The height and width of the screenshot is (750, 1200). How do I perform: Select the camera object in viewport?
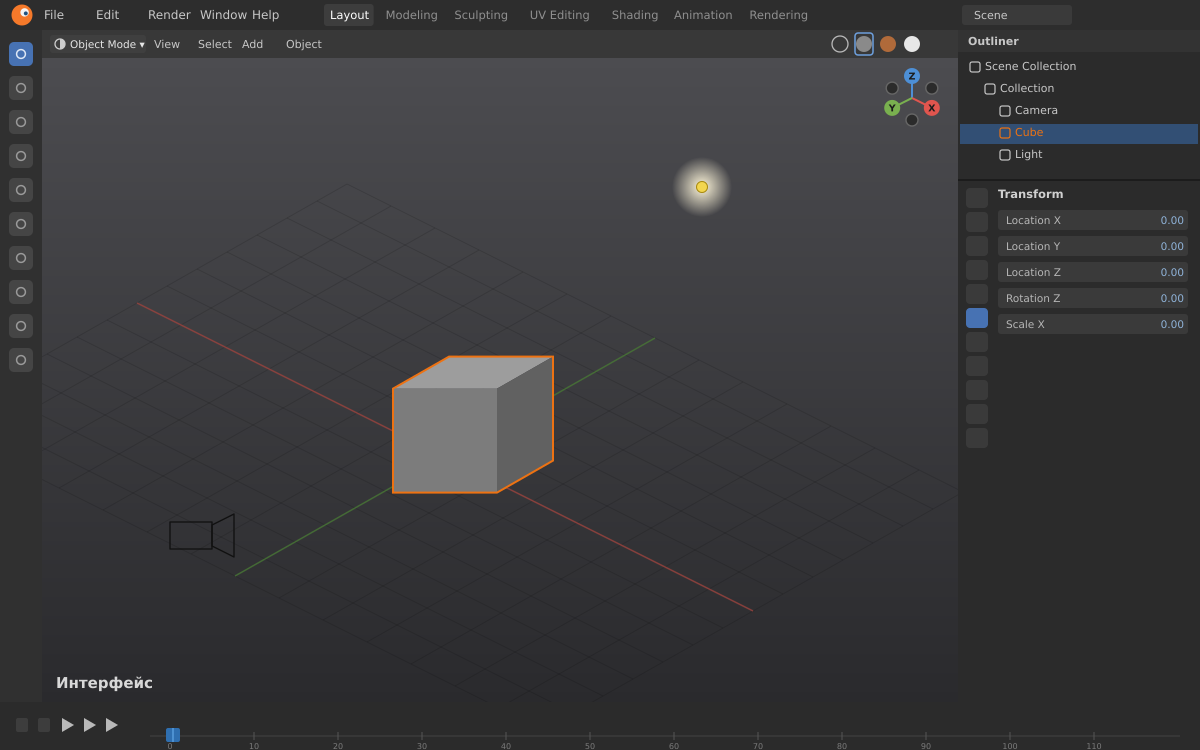tap(202, 535)
